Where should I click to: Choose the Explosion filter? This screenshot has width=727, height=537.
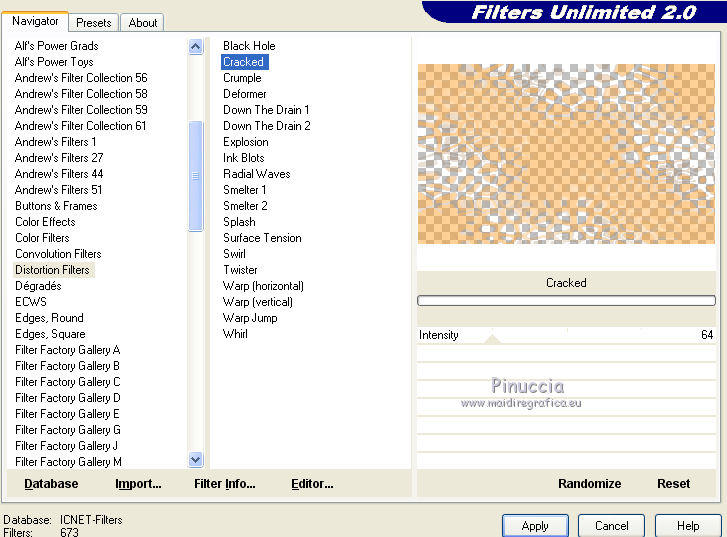click(x=245, y=142)
